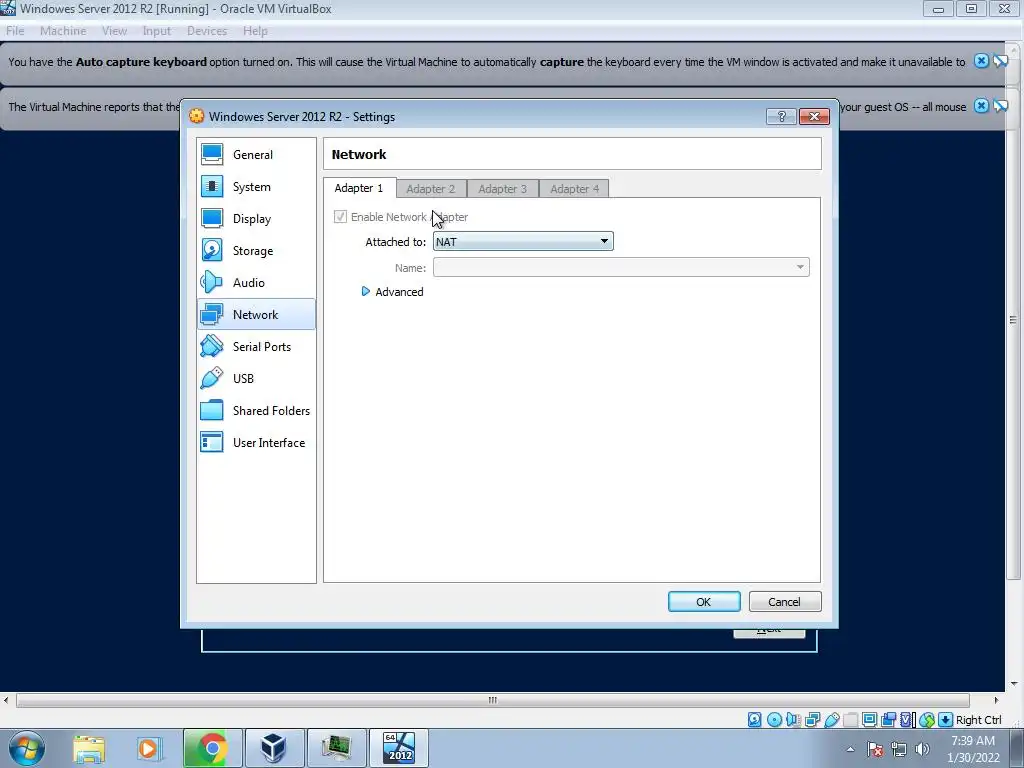Open Display settings monitor icon
Screen dimensions: 1024x768
tap(212, 219)
